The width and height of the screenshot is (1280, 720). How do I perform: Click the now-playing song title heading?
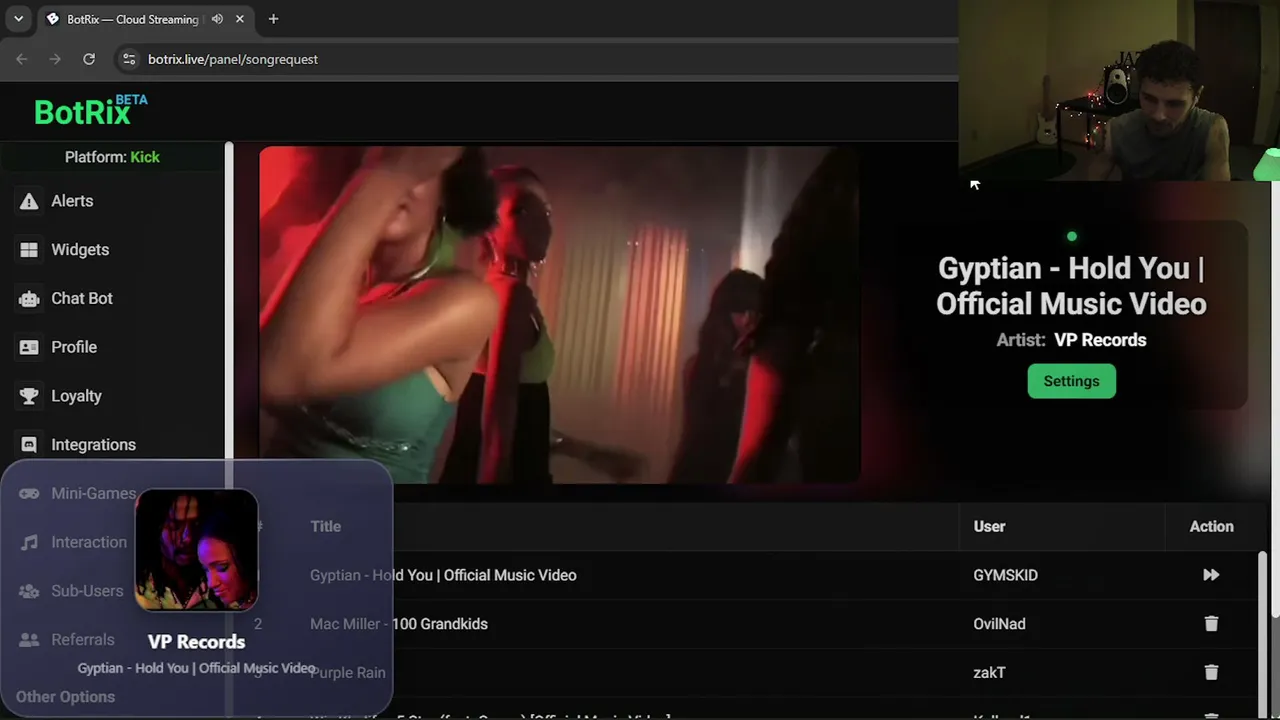(1071, 286)
